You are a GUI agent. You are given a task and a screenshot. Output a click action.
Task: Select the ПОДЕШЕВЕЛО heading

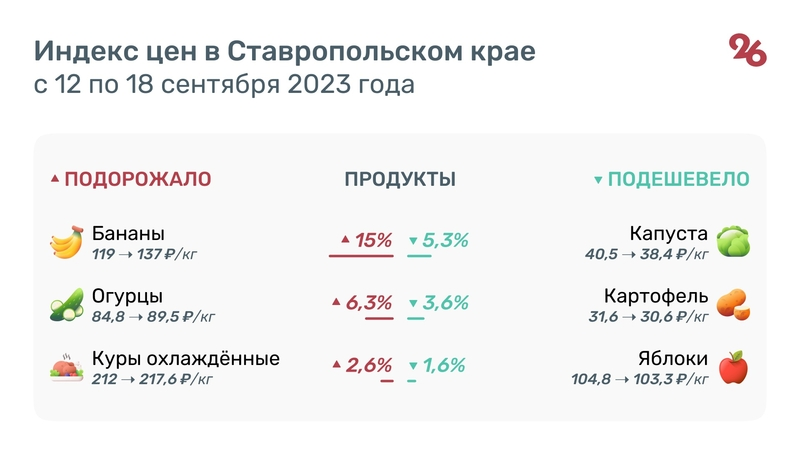(679, 180)
